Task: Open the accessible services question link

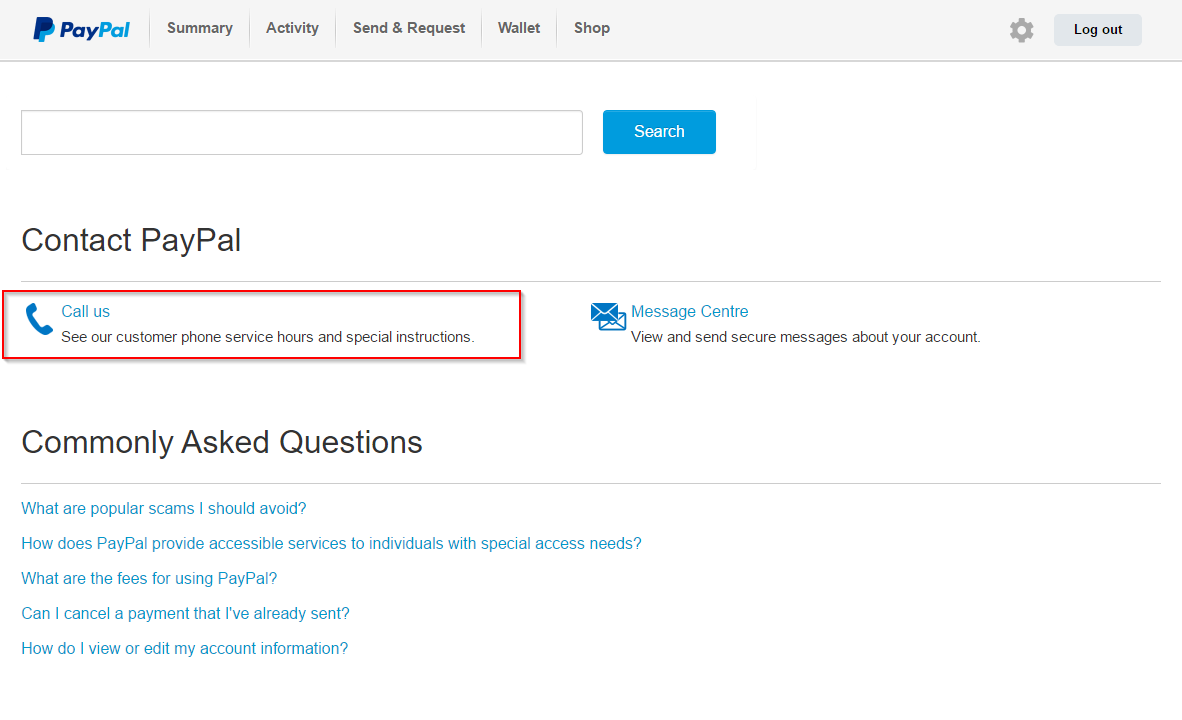Action: point(331,544)
